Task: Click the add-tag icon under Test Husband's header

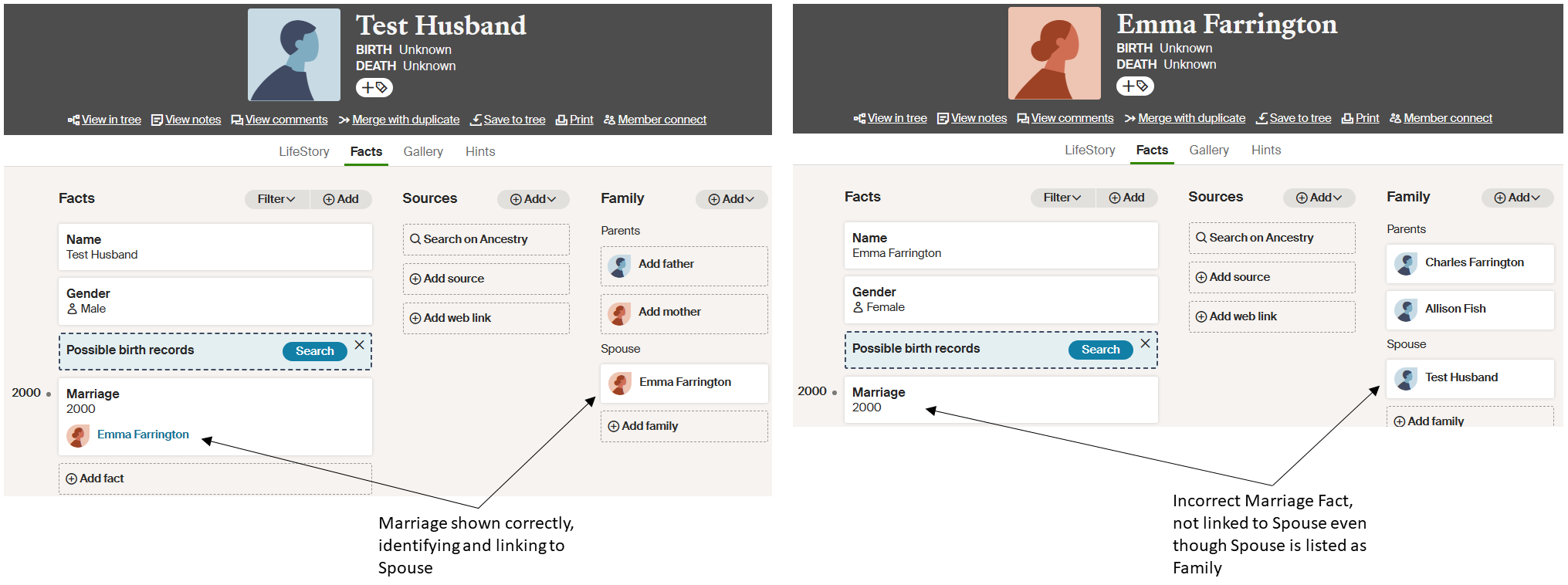Action: coord(374,88)
